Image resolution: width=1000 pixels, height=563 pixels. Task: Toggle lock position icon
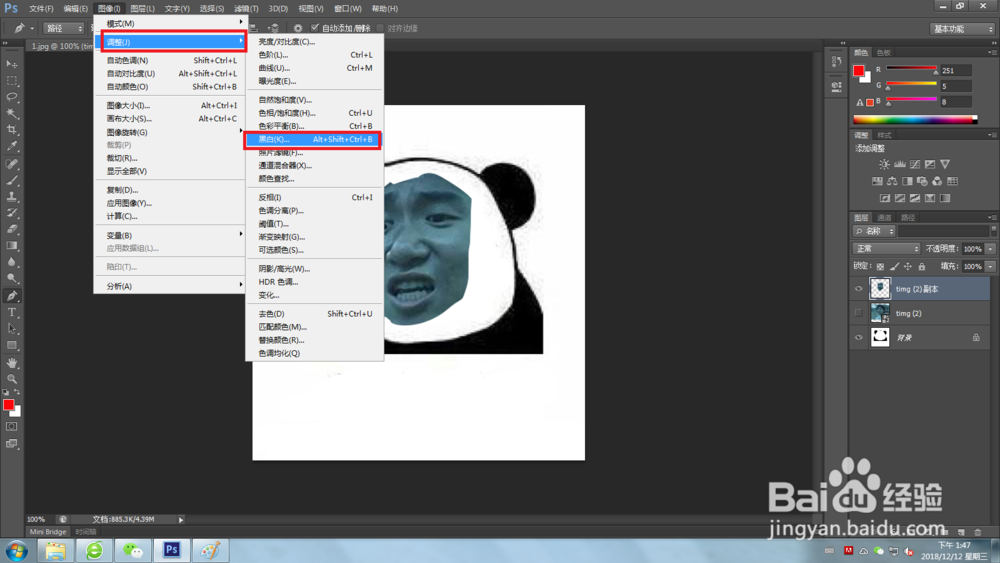908,267
